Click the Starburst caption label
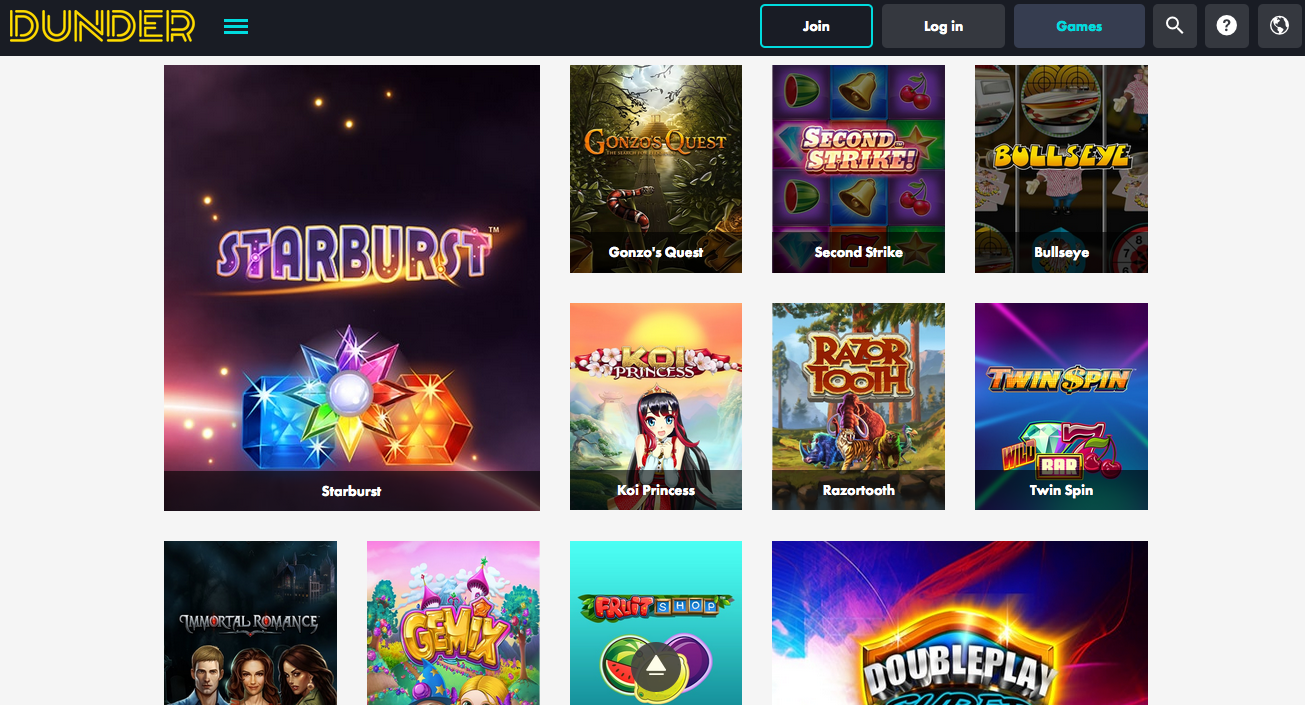Viewport: 1305px width, 705px height. (x=351, y=491)
